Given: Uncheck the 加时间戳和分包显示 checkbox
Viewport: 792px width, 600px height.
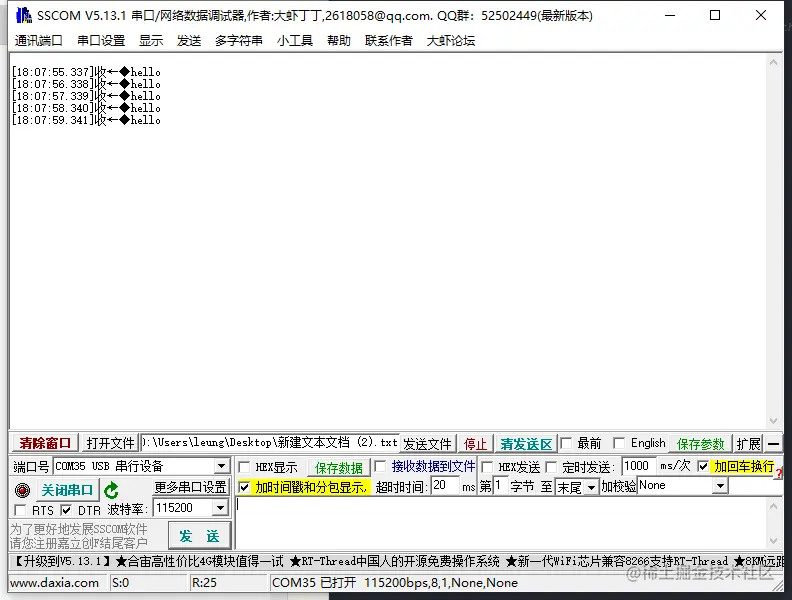Looking at the screenshot, I should (244, 487).
